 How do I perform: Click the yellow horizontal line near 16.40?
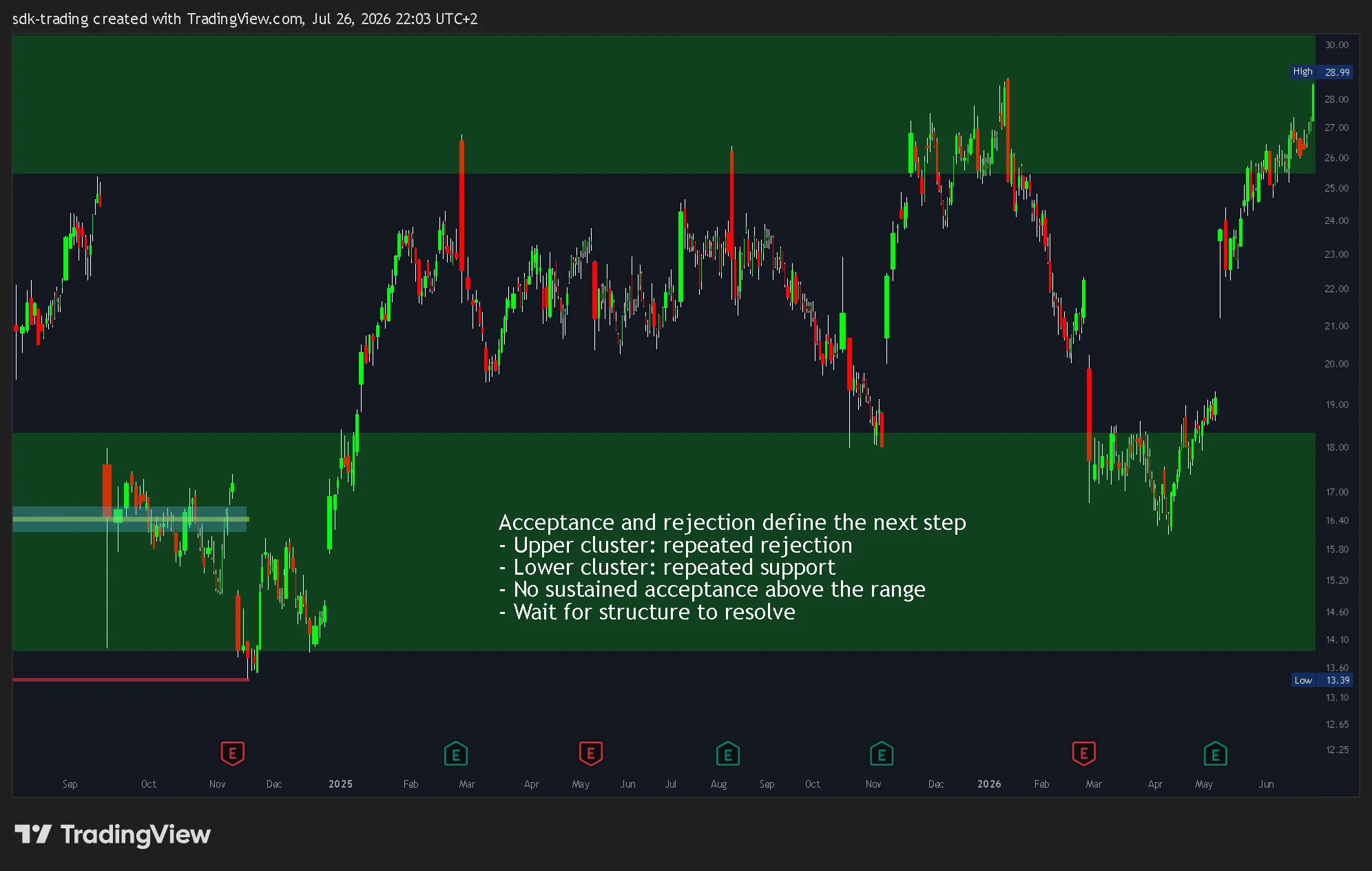130,519
